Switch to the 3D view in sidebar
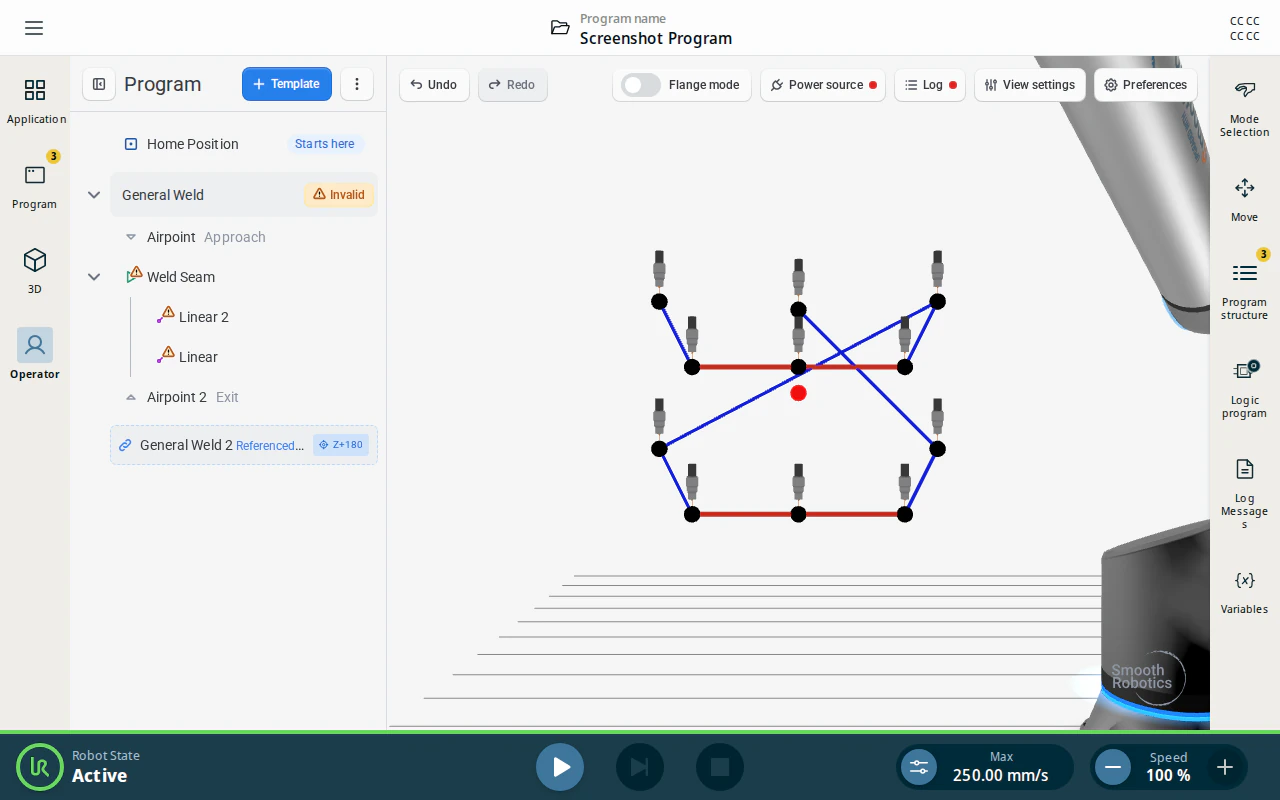 pyautogui.click(x=35, y=271)
